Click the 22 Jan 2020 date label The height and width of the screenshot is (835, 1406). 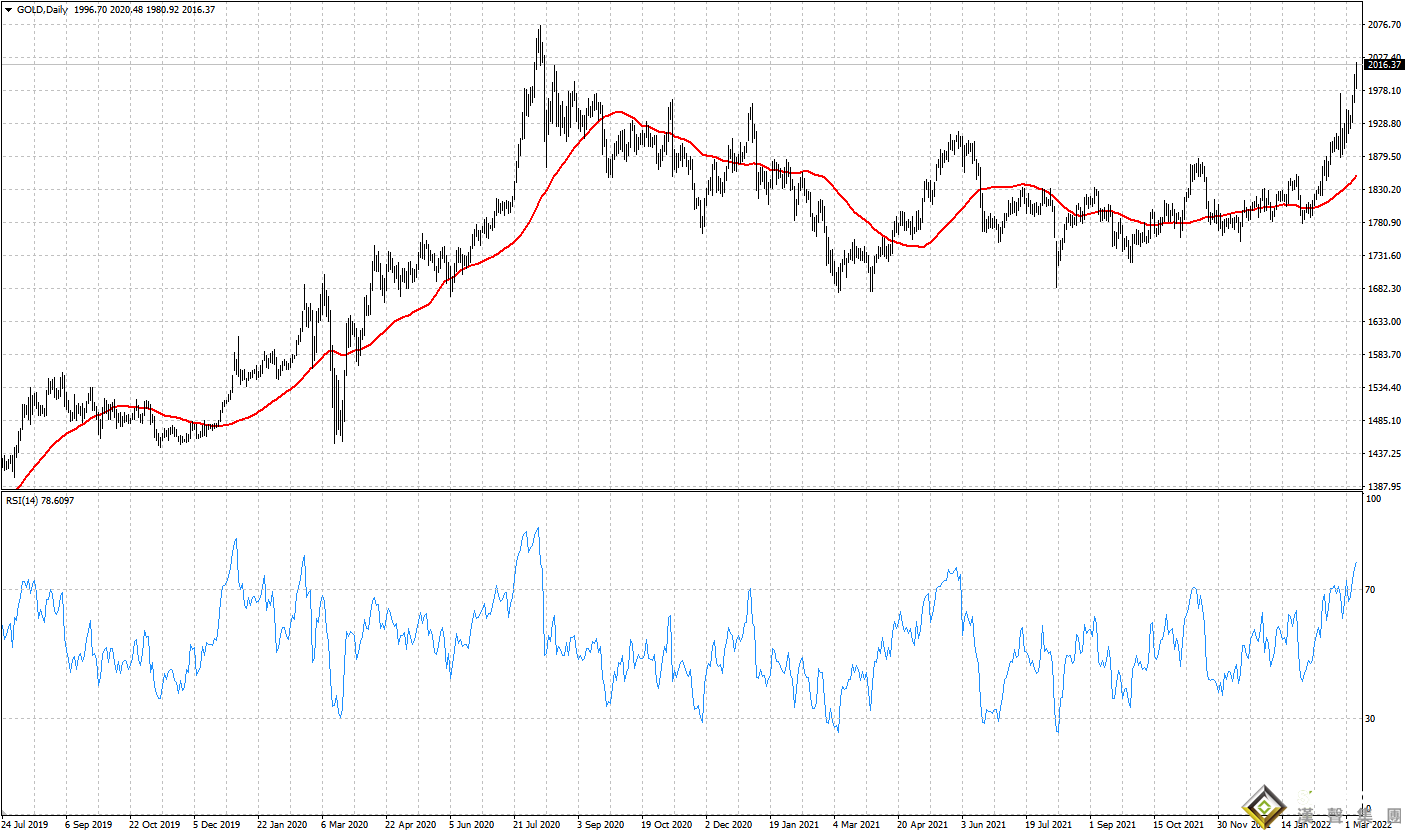280,825
